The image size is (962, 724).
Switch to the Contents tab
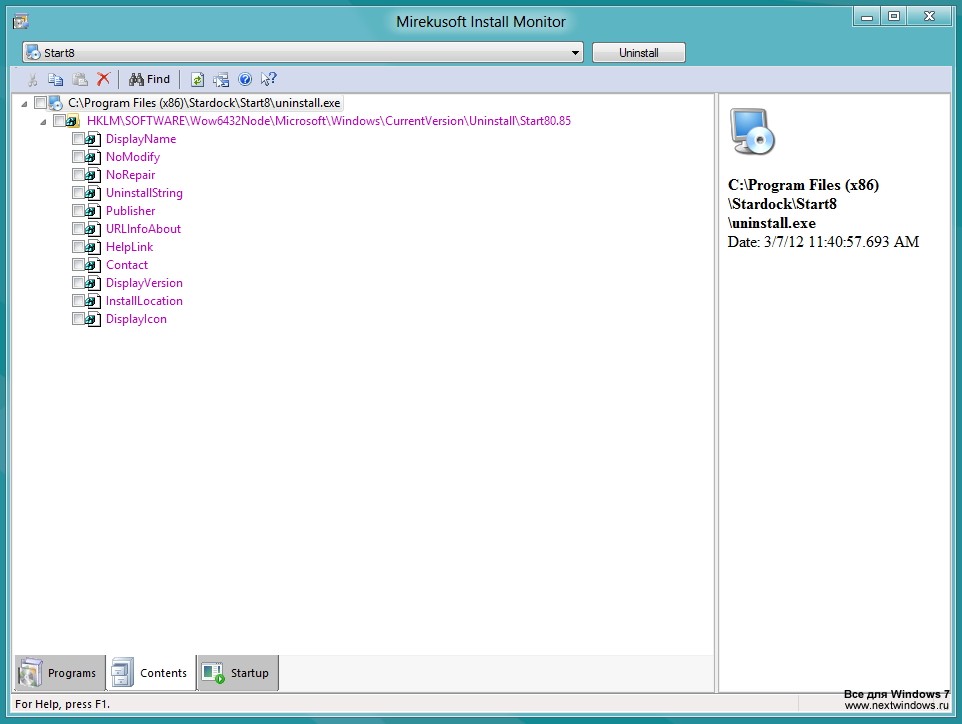pos(151,673)
